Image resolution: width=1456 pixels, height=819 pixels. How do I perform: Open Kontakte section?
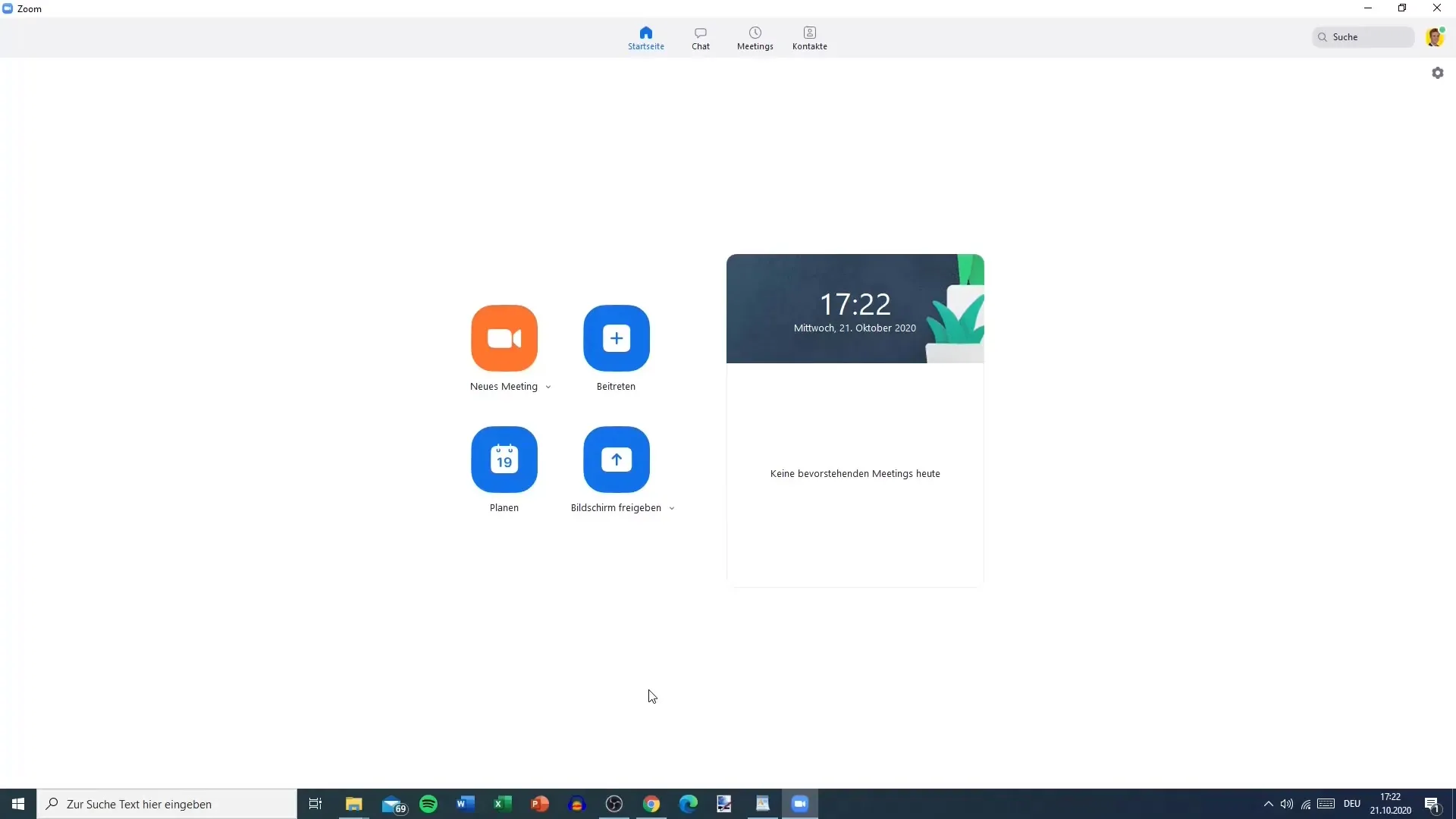(810, 38)
